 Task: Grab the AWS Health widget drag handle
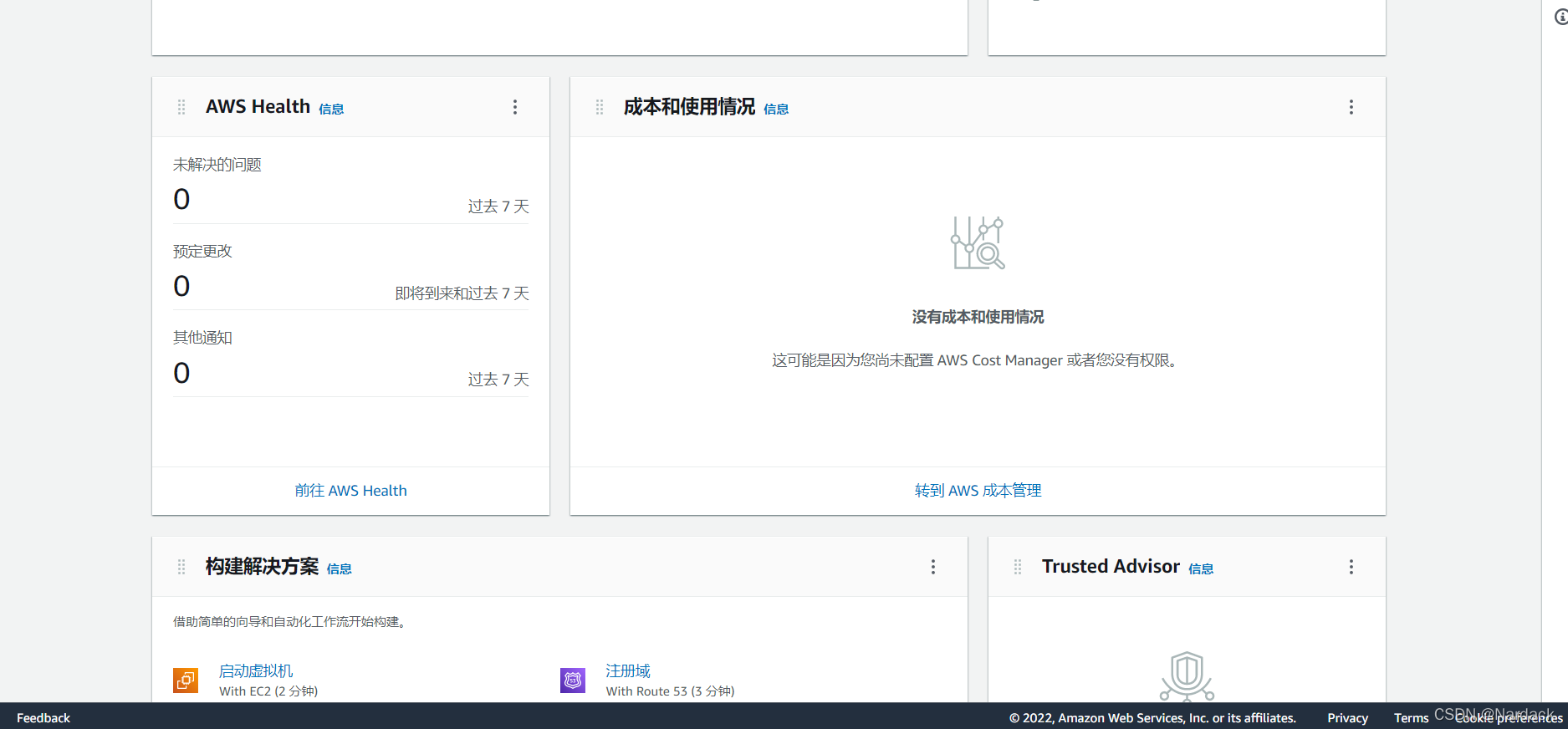point(181,107)
